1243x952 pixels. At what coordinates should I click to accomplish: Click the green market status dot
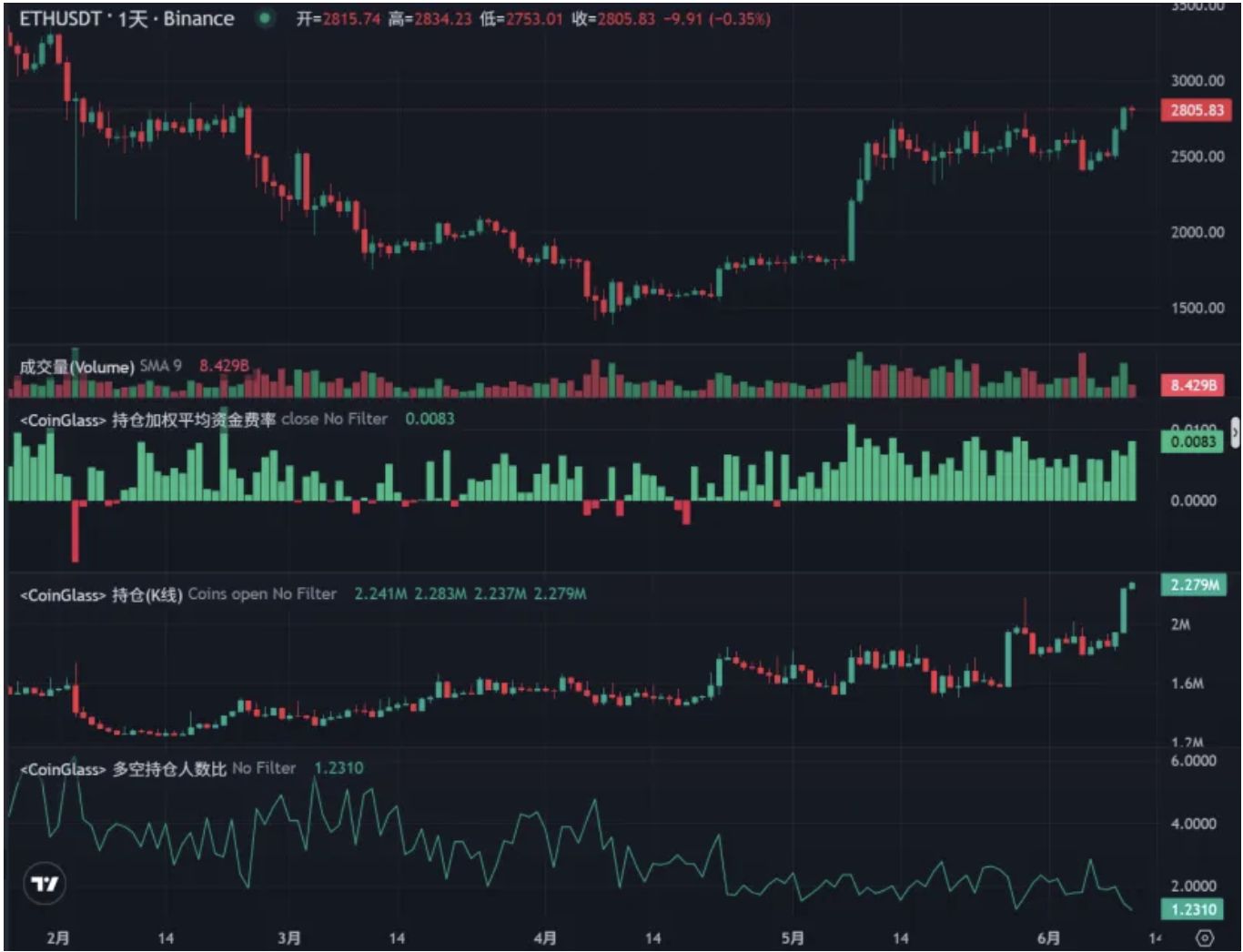(265, 18)
